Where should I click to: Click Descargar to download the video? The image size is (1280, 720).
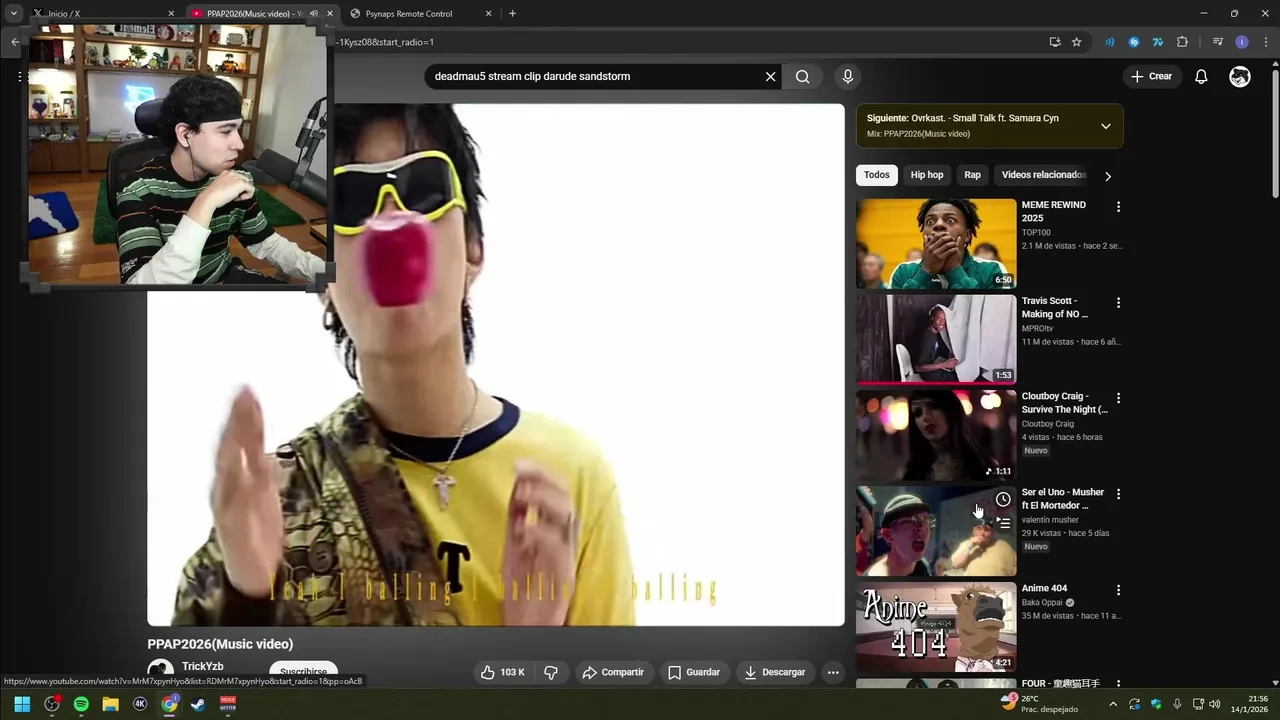[x=775, y=672]
